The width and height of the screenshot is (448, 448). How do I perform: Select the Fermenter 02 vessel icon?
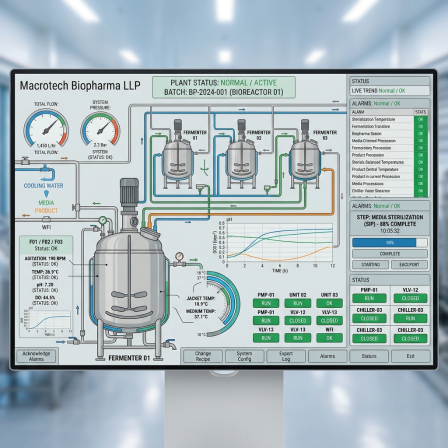tap(242, 154)
